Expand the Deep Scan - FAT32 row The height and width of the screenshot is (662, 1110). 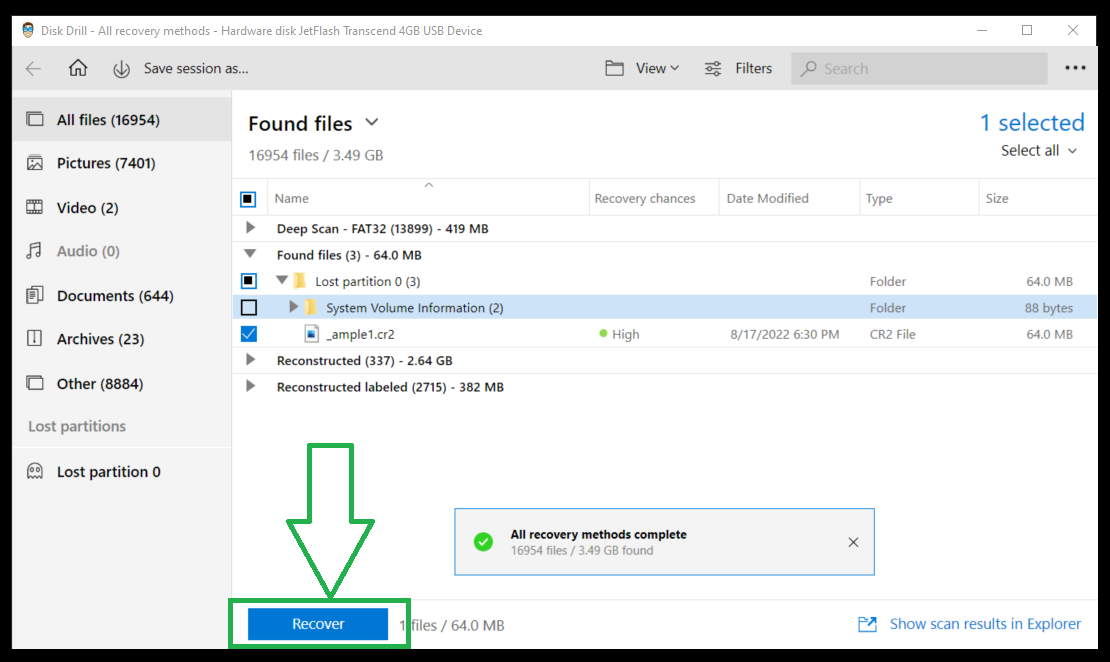250,228
